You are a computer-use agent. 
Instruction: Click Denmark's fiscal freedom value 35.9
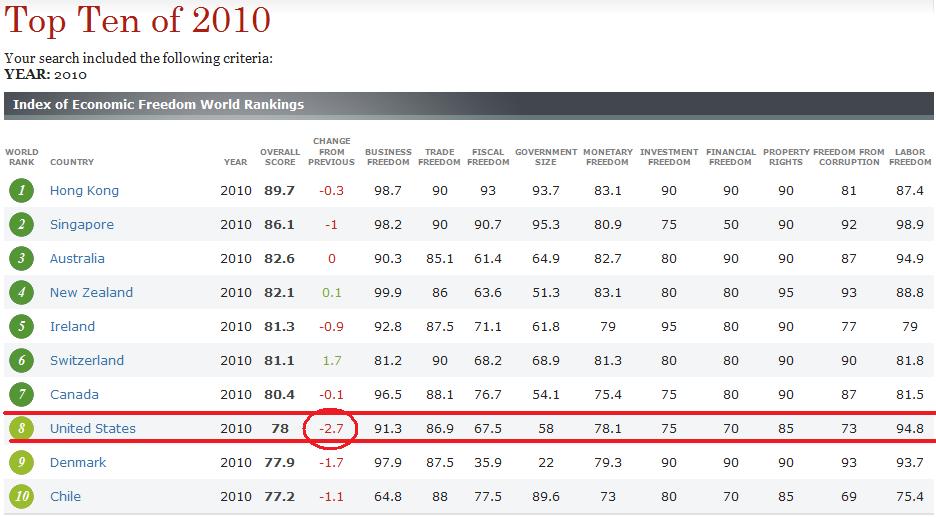(x=488, y=463)
